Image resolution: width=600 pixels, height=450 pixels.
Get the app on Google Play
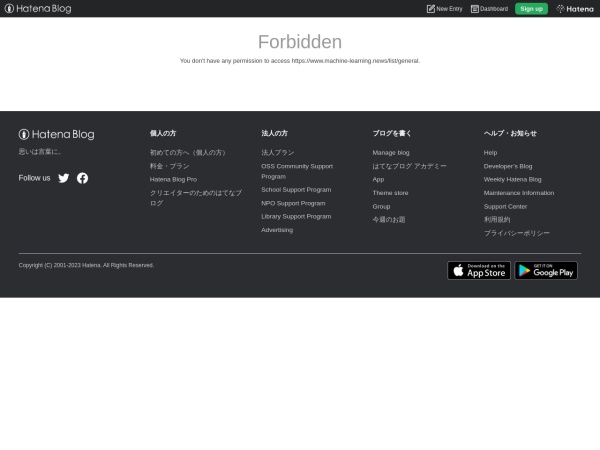tap(546, 270)
